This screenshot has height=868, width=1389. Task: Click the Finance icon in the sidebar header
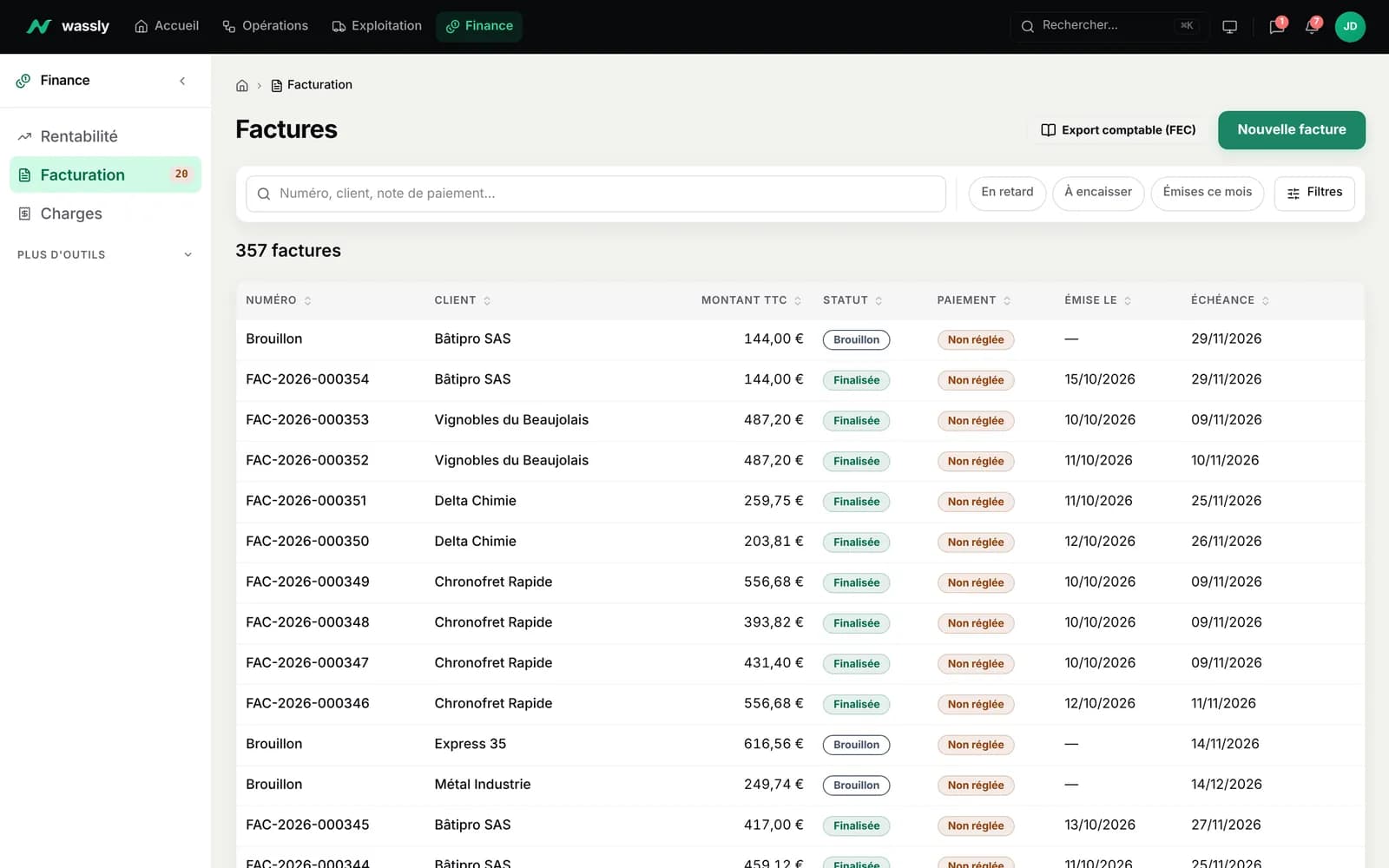click(x=23, y=81)
